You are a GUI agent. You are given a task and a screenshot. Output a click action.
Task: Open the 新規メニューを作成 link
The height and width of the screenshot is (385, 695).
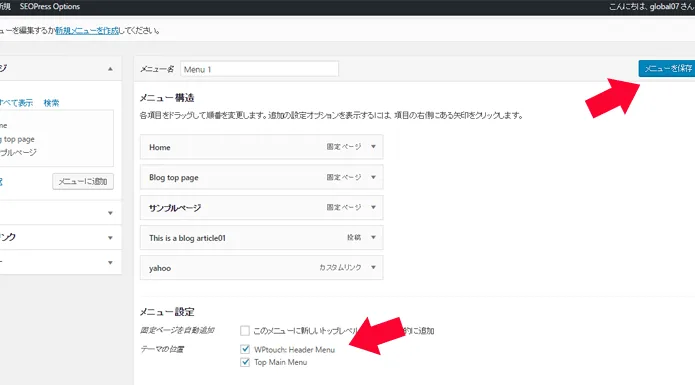(87, 31)
